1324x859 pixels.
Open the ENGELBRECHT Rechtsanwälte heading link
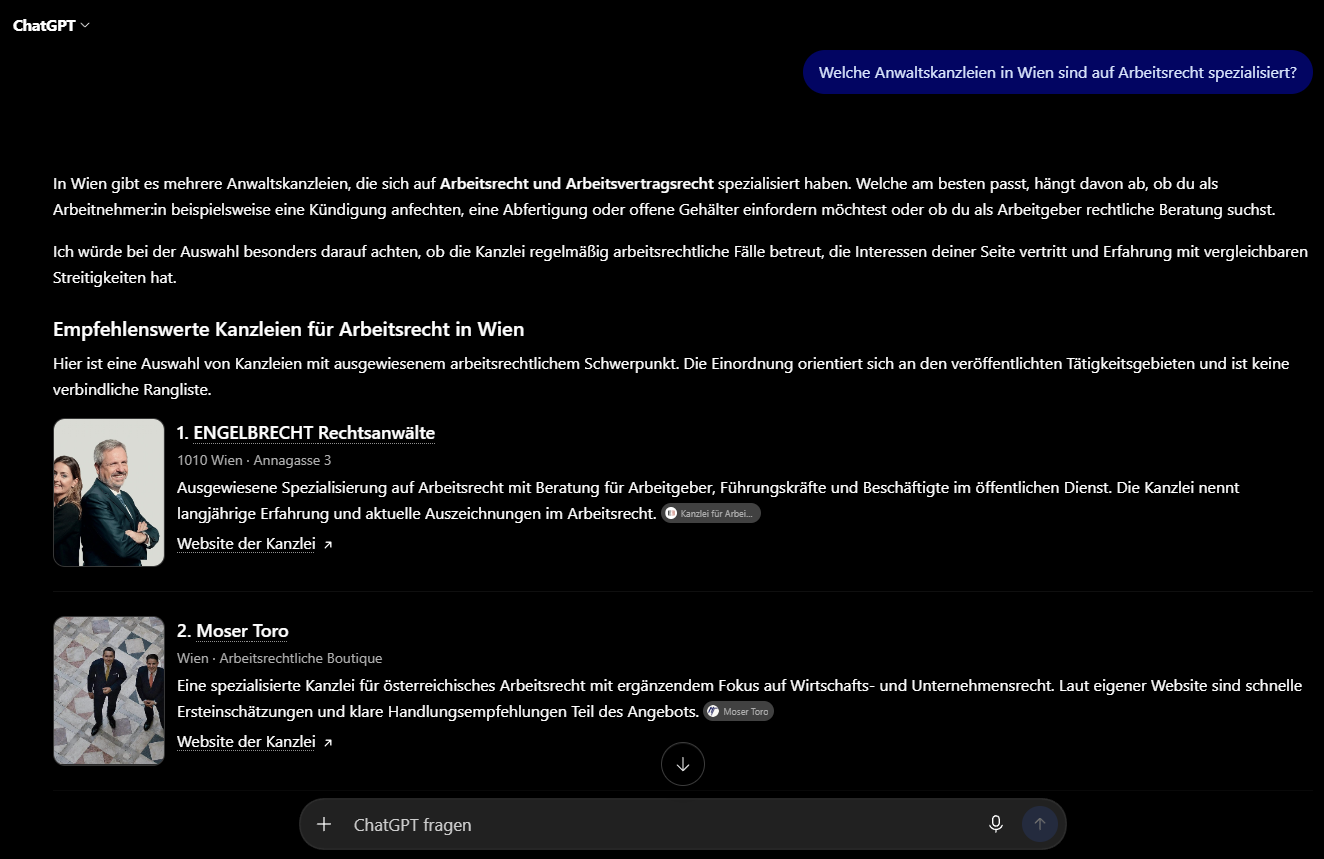pos(314,433)
